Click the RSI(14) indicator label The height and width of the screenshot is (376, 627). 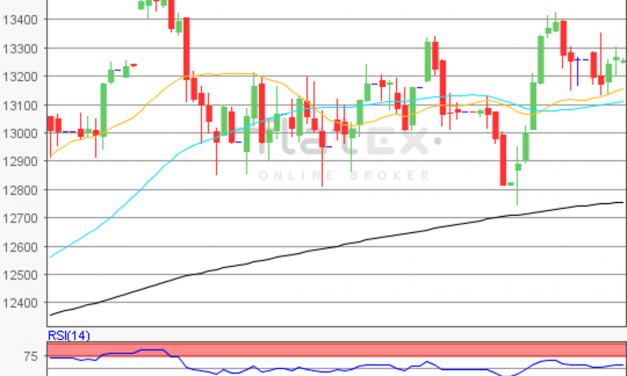[69, 336]
